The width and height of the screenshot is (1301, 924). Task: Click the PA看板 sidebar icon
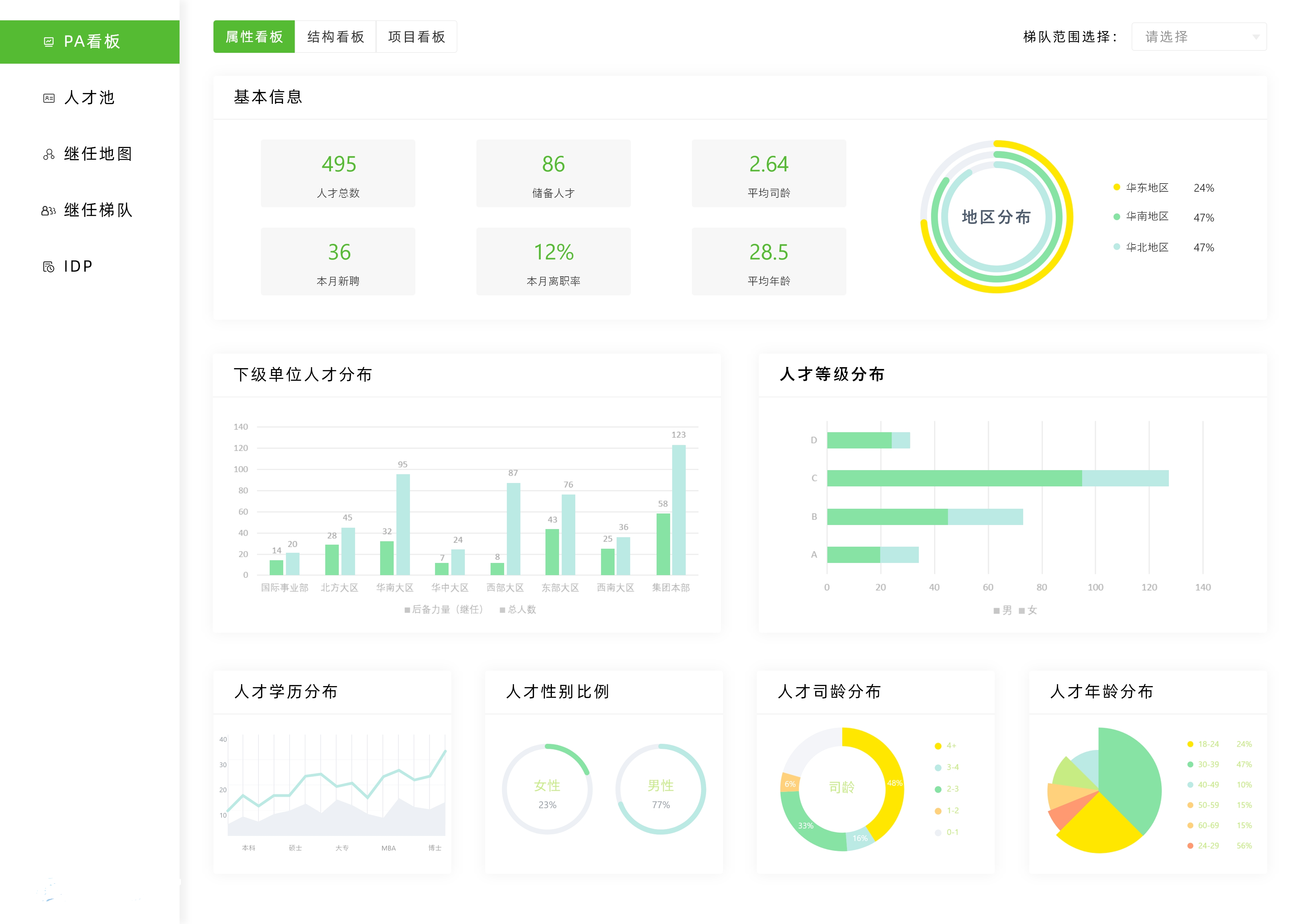[x=49, y=42]
